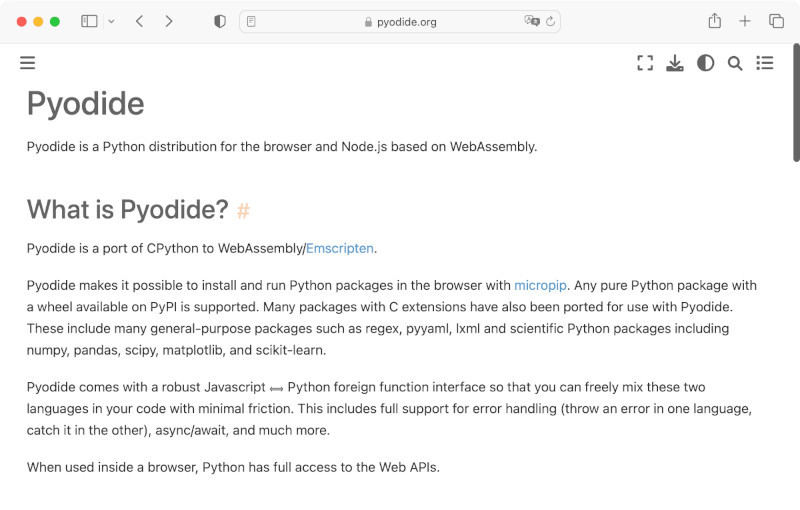Click the download source icon
The width and height of the screenshot is (800, 510).
click(675, 63)
